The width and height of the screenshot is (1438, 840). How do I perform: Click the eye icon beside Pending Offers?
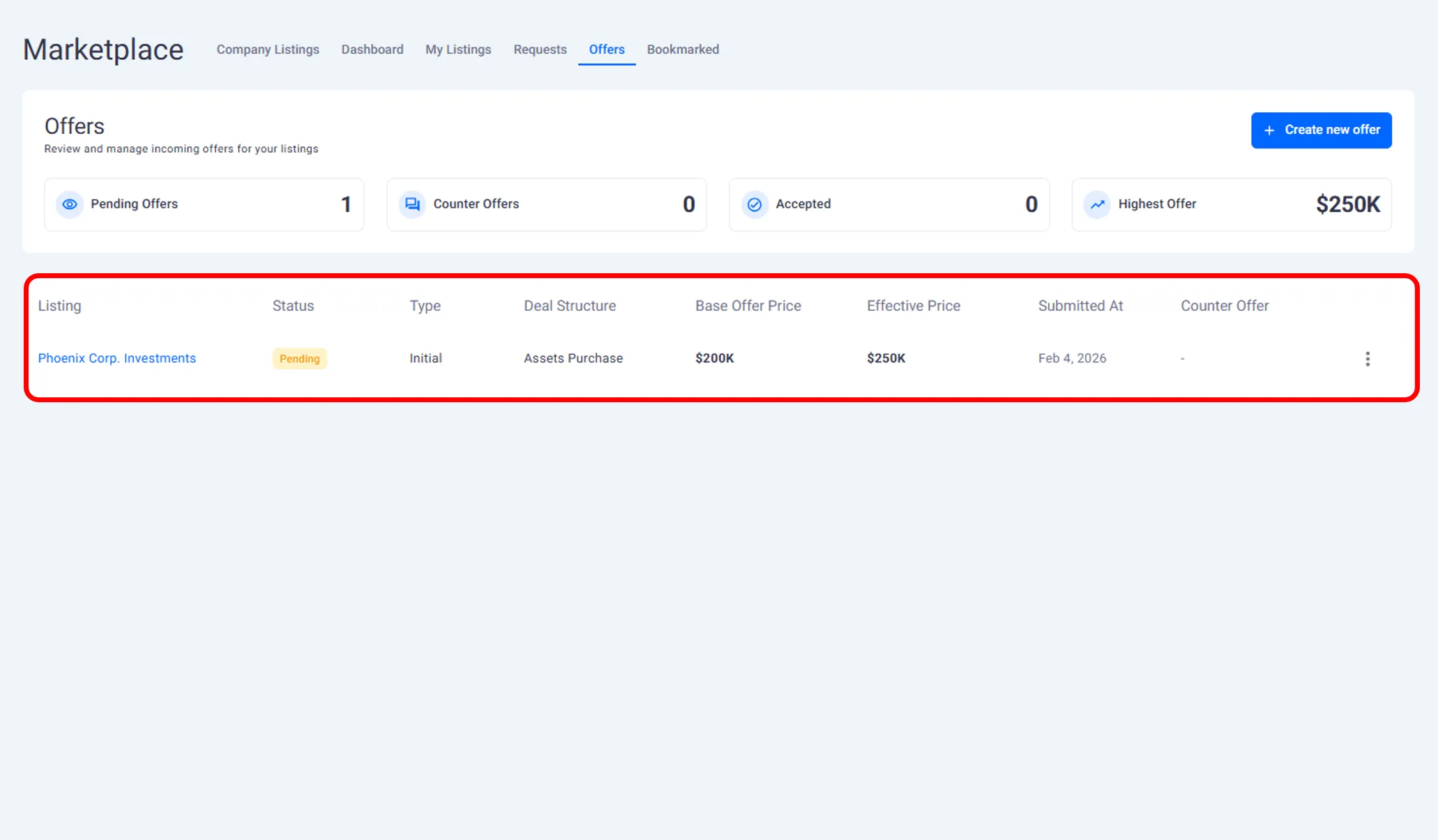click(x=70, y=204)
